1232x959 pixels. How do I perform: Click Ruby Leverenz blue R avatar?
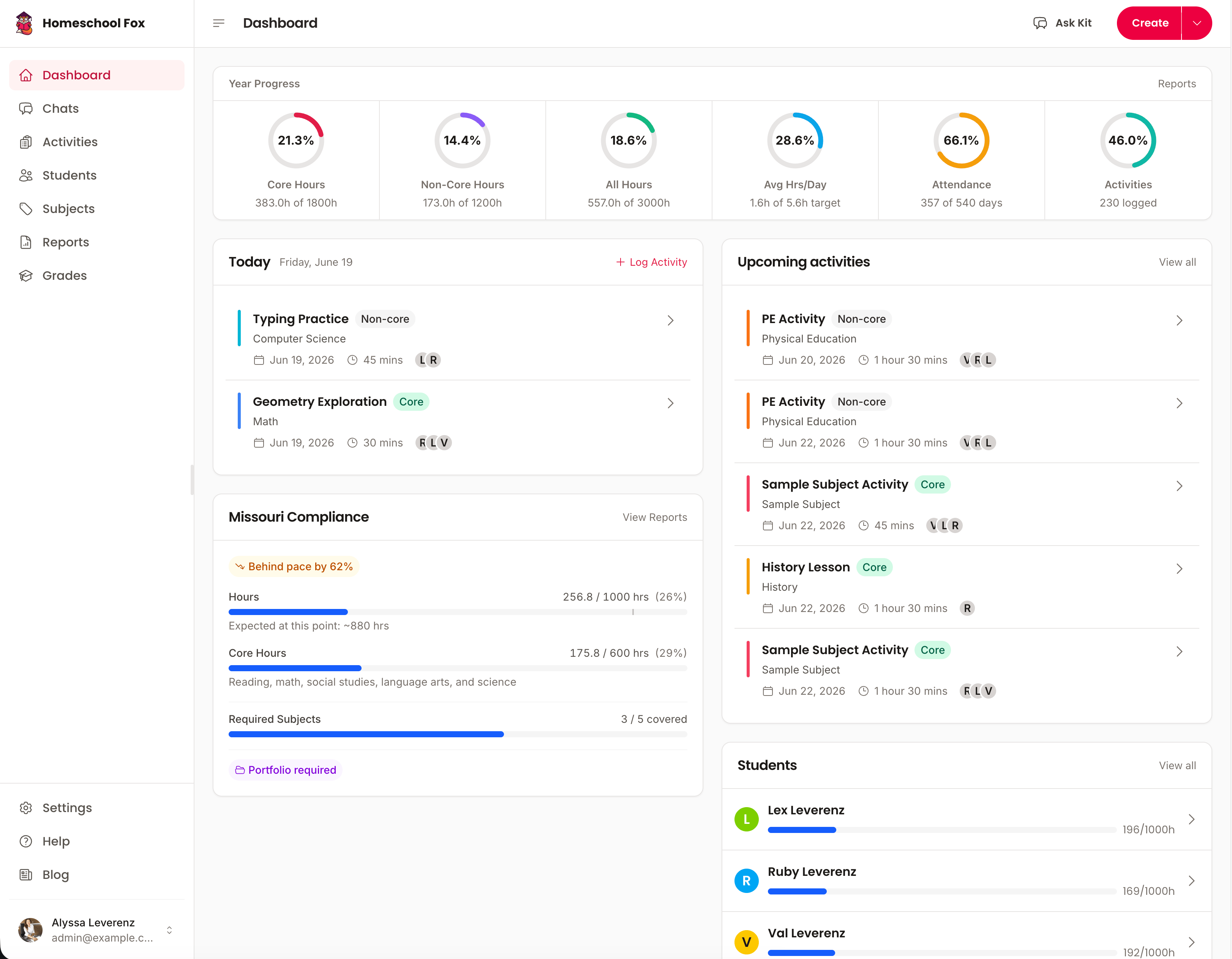pyautogui.click(x=746, y=881)
